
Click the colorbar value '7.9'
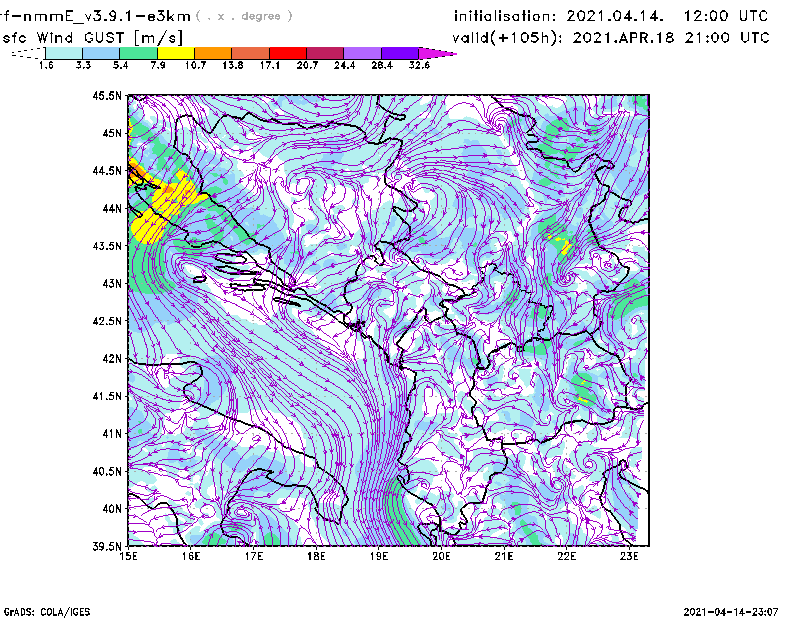point(158,65)
